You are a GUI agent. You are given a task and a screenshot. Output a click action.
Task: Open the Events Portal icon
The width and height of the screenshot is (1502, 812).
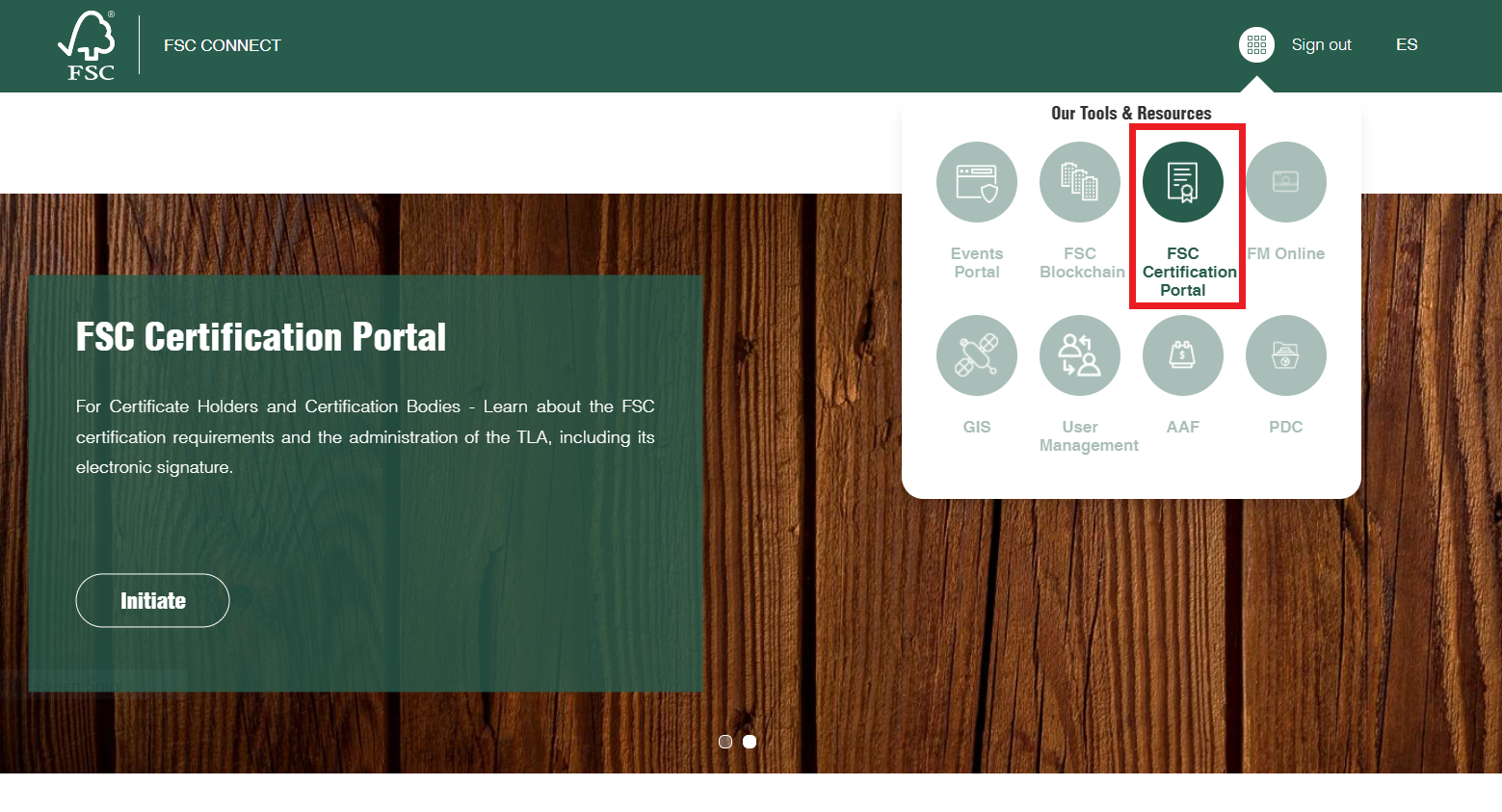[x=976, y=182]
